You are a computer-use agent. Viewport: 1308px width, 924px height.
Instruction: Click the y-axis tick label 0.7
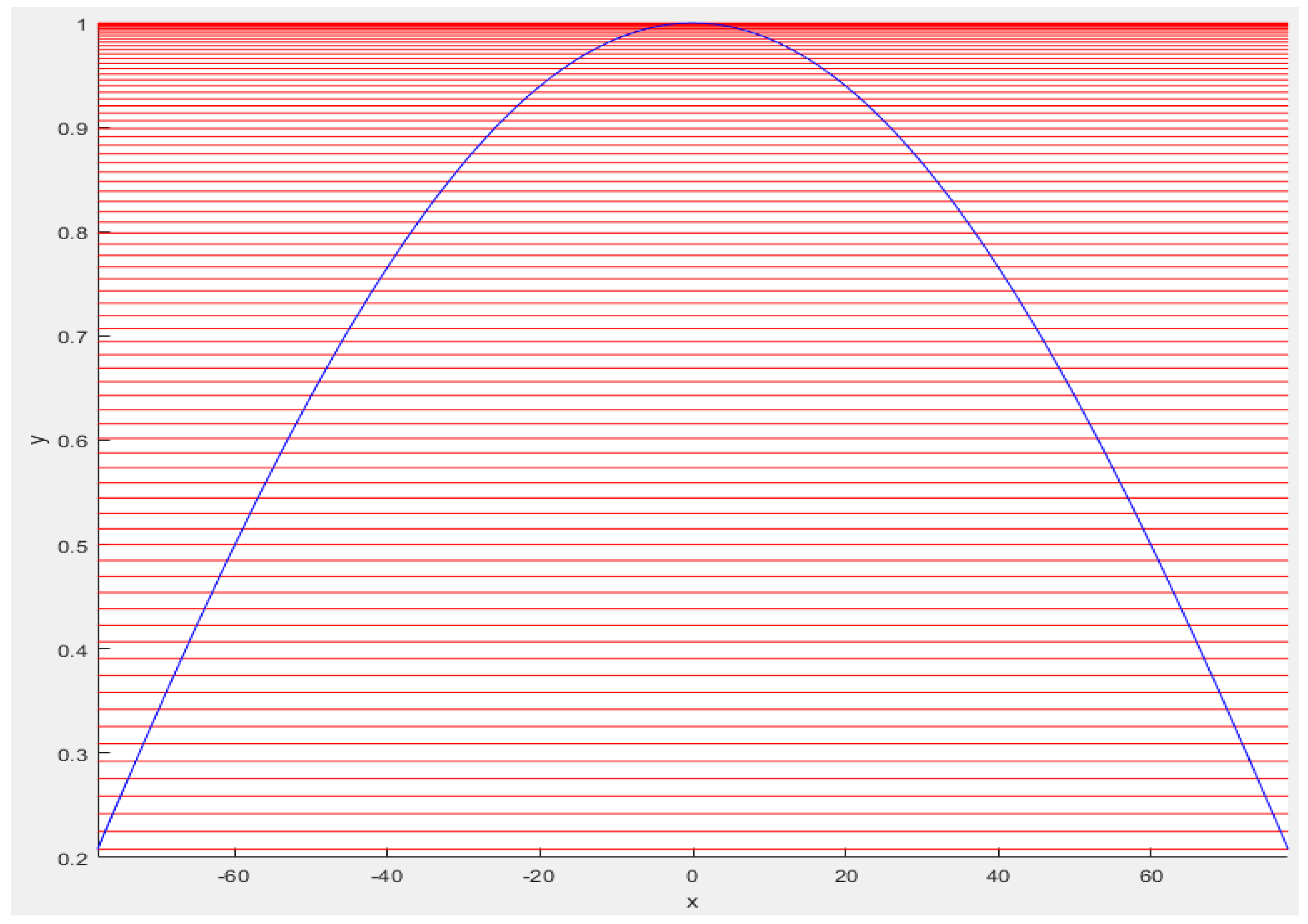pos(73,337)
